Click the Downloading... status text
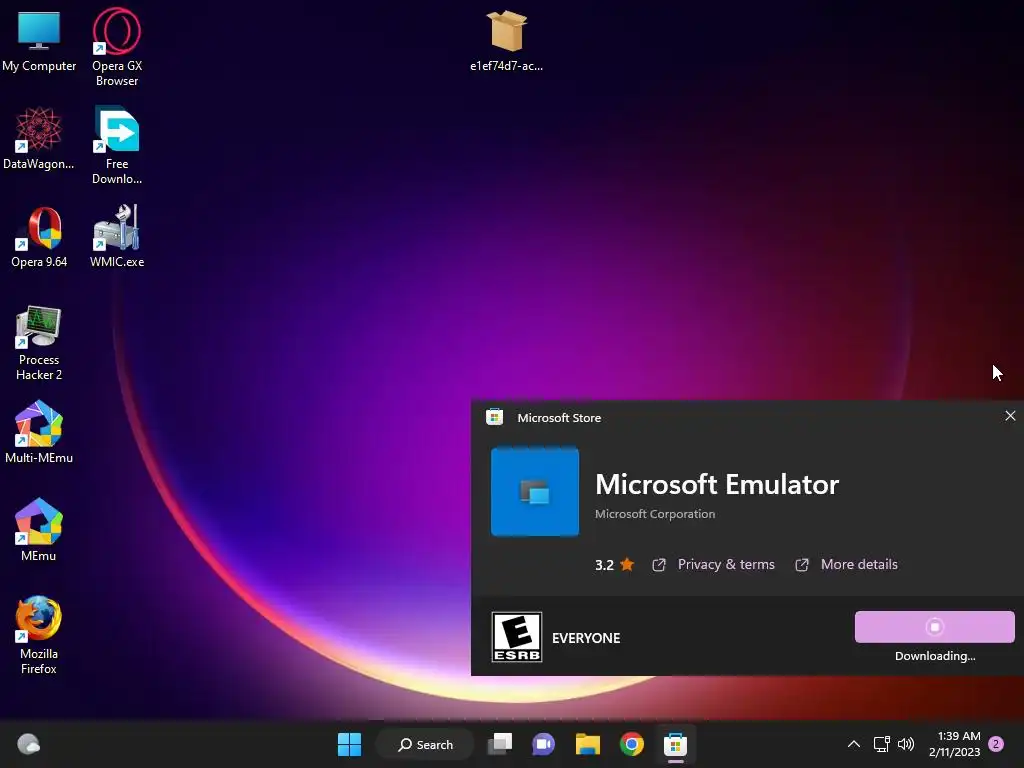 coord(935,656)
